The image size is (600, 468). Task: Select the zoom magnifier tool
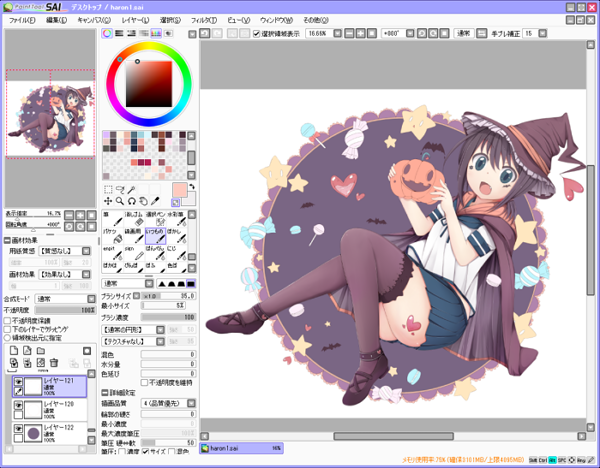tap(120, 201)
